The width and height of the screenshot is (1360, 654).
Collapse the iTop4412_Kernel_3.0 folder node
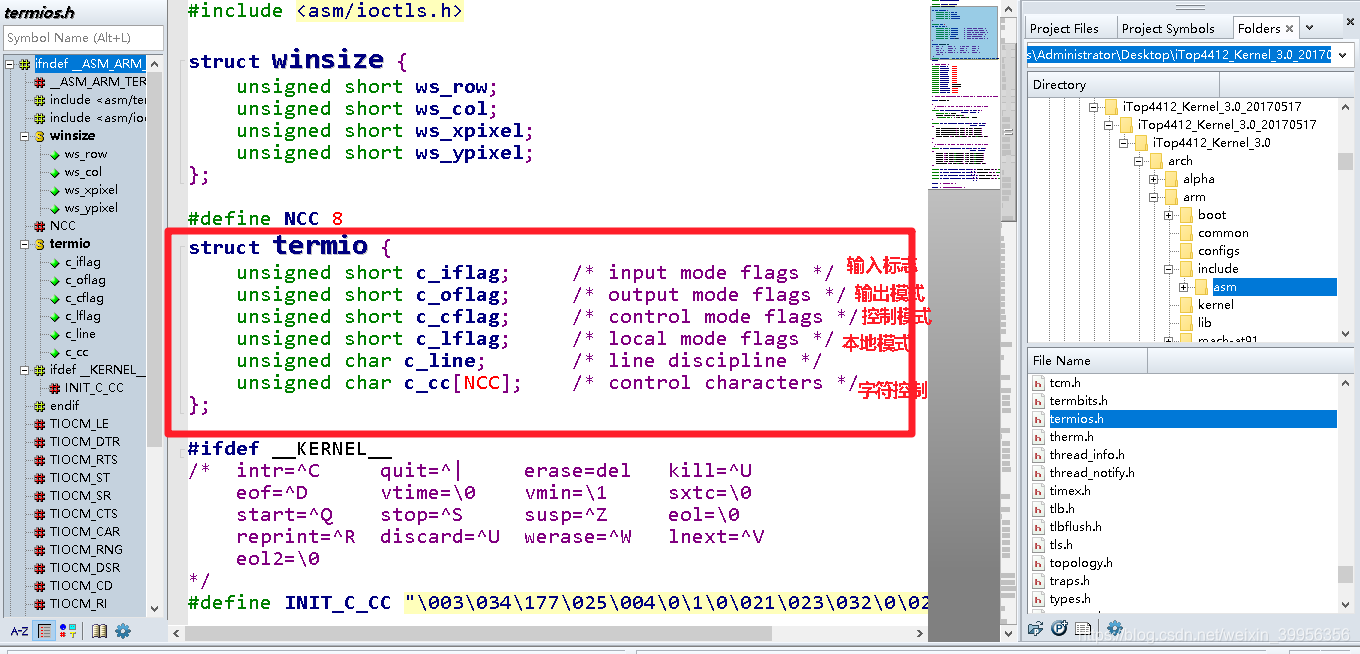point(1123,143)
